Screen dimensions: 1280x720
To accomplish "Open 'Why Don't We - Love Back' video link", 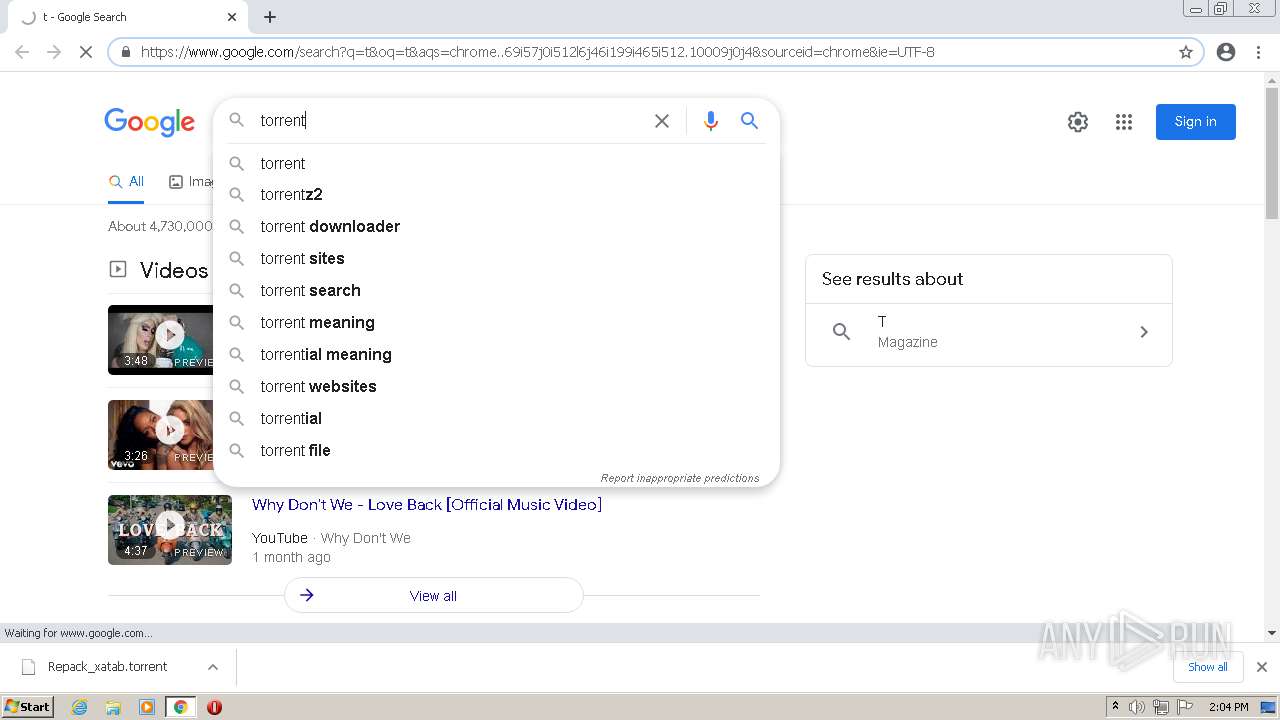I will click(x=427, y=505).
